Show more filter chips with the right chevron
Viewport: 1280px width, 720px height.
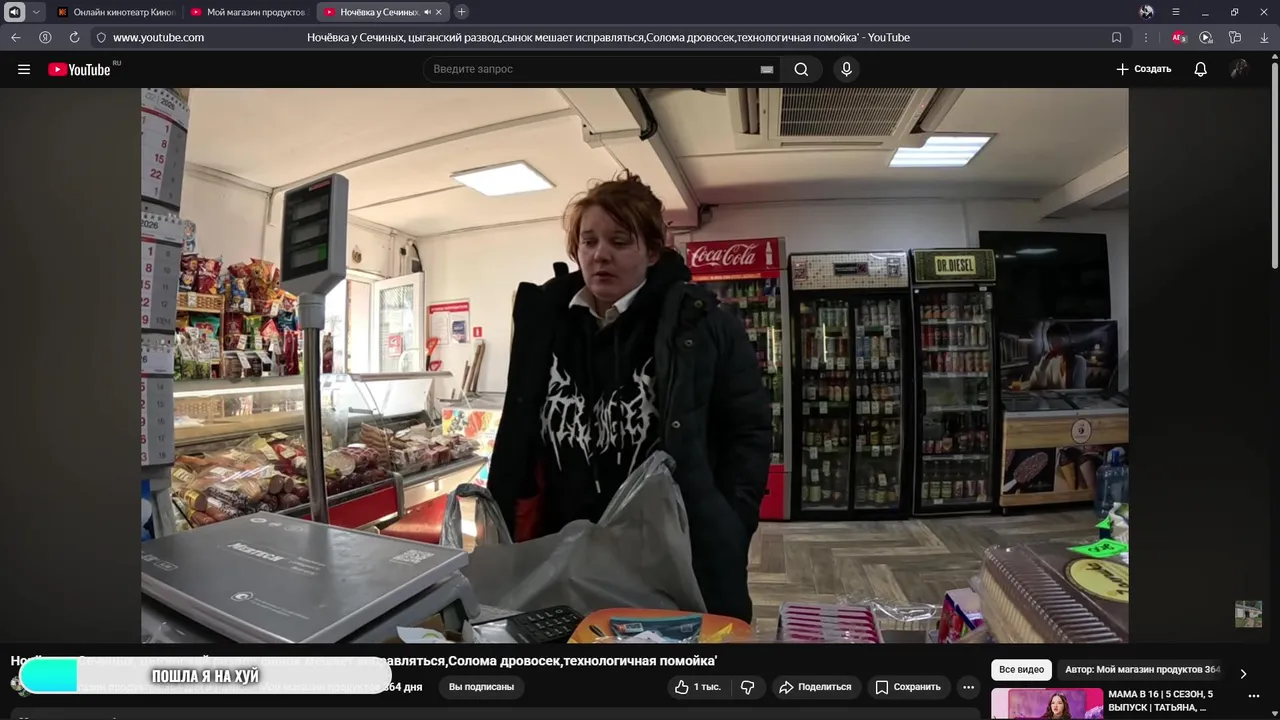1243,674
